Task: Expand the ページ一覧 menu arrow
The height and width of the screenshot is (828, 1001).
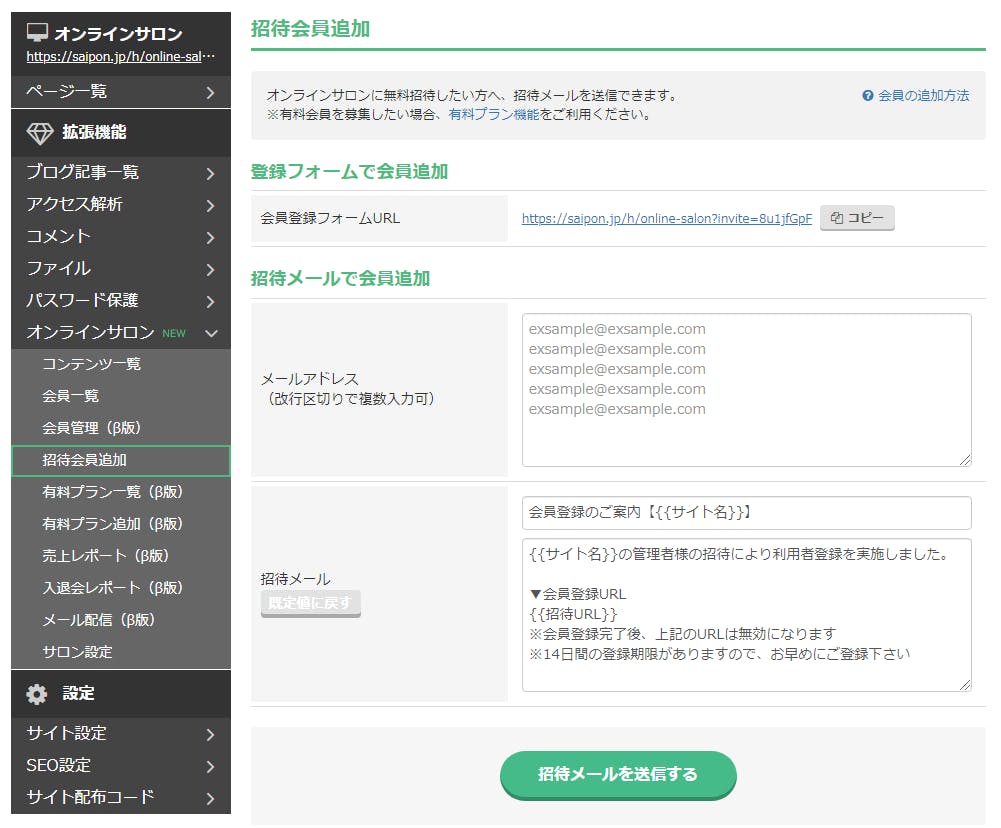Action: point(210,92)
